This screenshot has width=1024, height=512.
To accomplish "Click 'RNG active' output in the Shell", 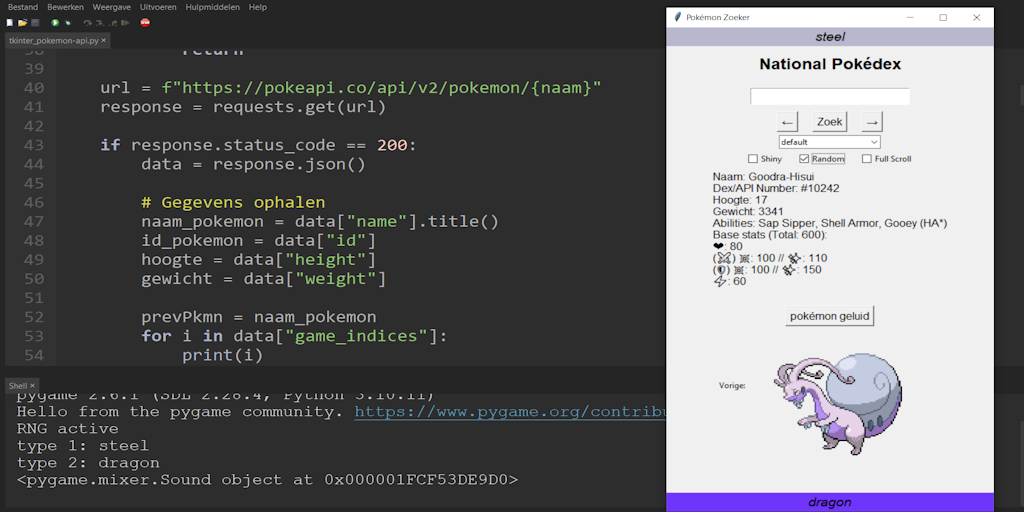I will tap(67, 429).
